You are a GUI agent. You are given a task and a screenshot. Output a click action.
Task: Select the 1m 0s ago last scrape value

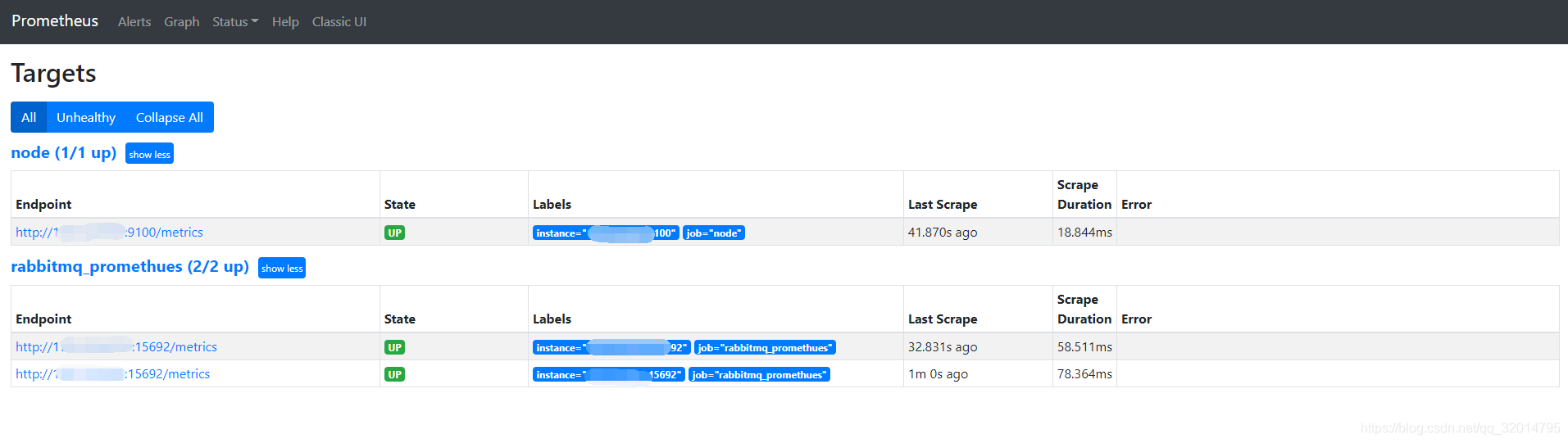[x=938, y=374]
